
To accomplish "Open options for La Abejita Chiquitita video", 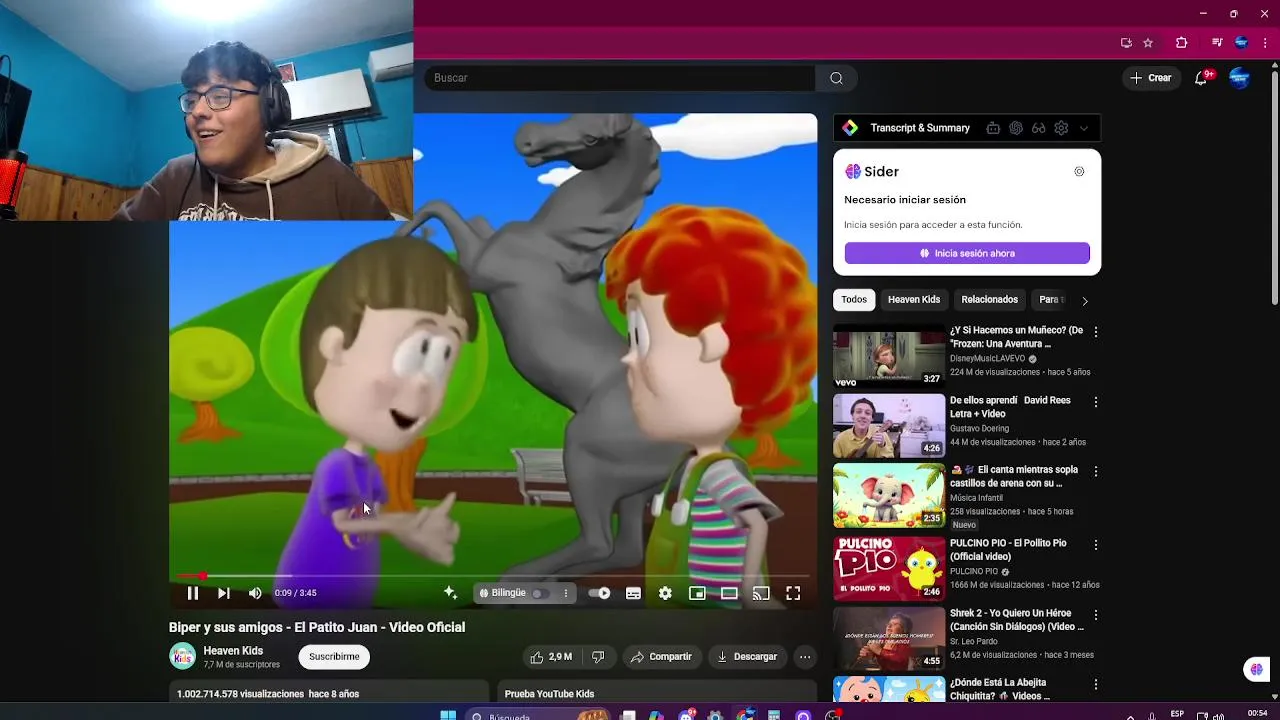I will coord(1095,685).
